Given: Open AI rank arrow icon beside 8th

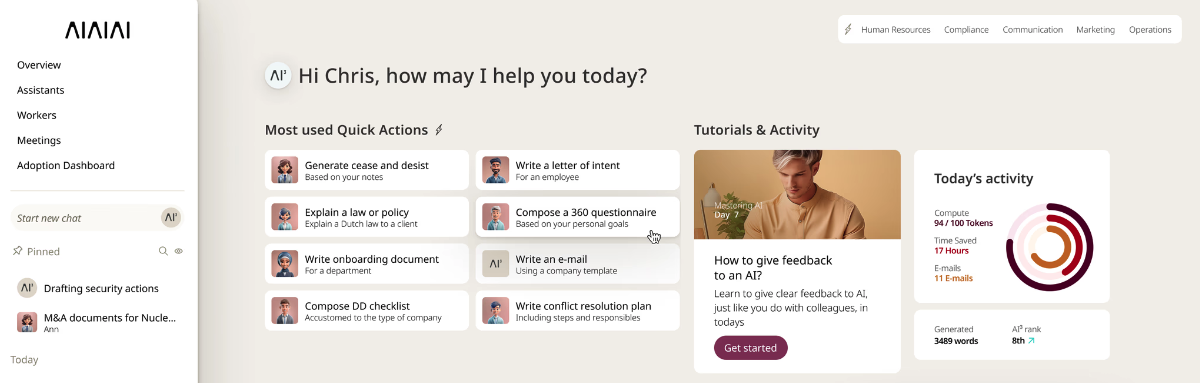Looking at the screenshot, I should [1031, 341].
